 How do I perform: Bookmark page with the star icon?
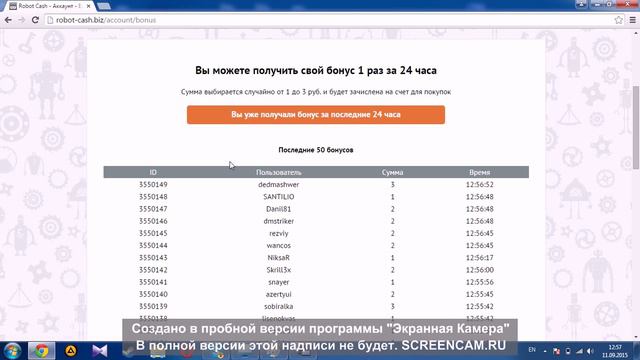[618, 20]
